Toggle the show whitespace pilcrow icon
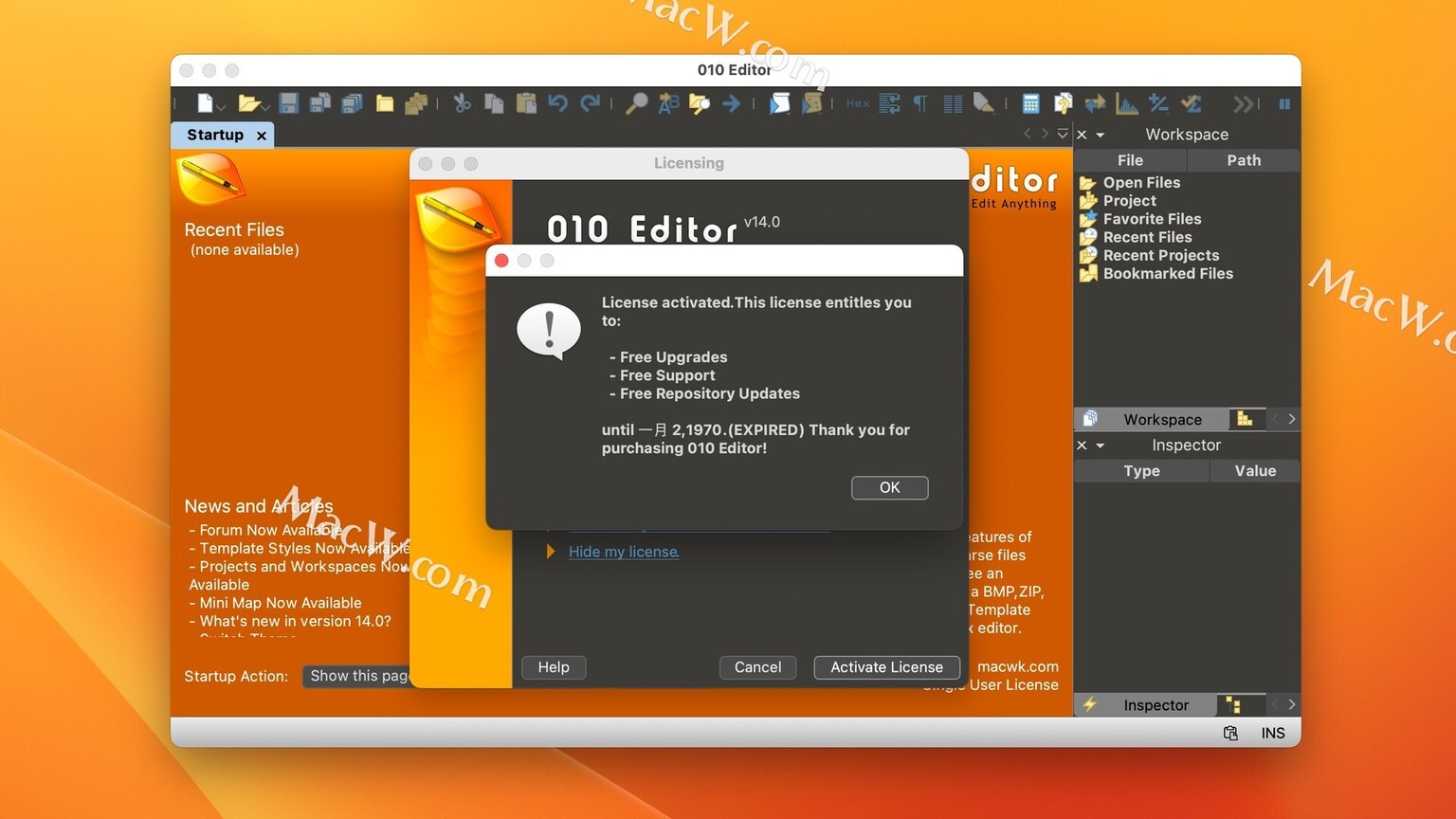The width and height of the screenshot is (1456, 819). [x=920, y=103]
